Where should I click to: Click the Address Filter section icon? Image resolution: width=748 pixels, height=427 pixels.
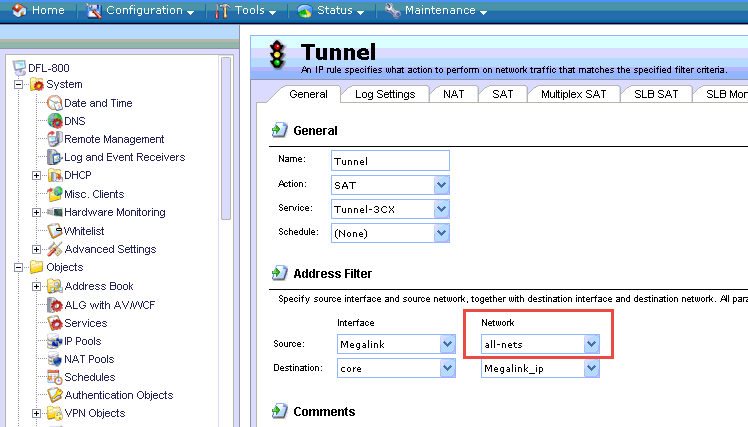point(280,273)
